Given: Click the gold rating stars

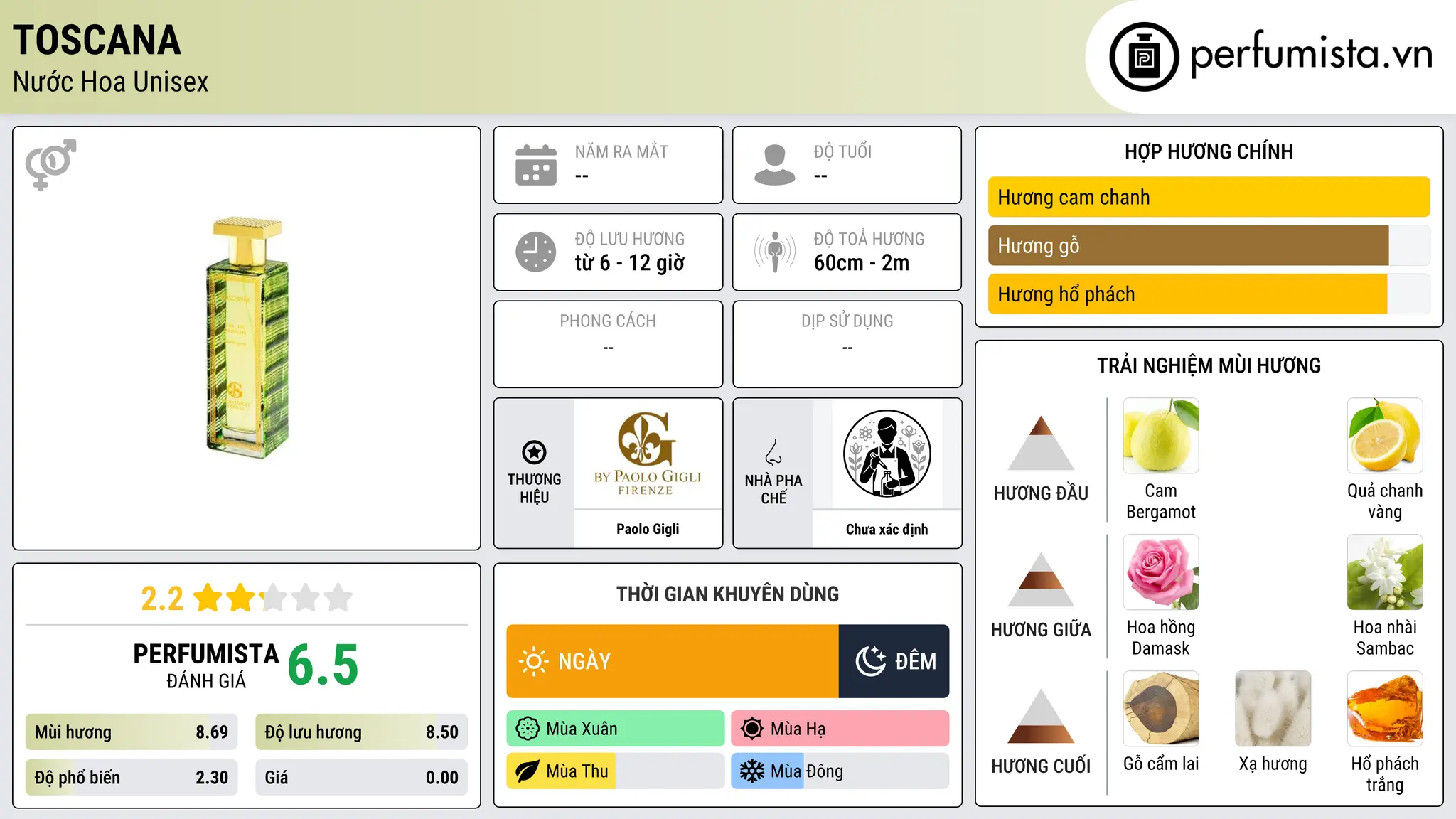Looking at the screenshot, I should [x=273, y=598].
